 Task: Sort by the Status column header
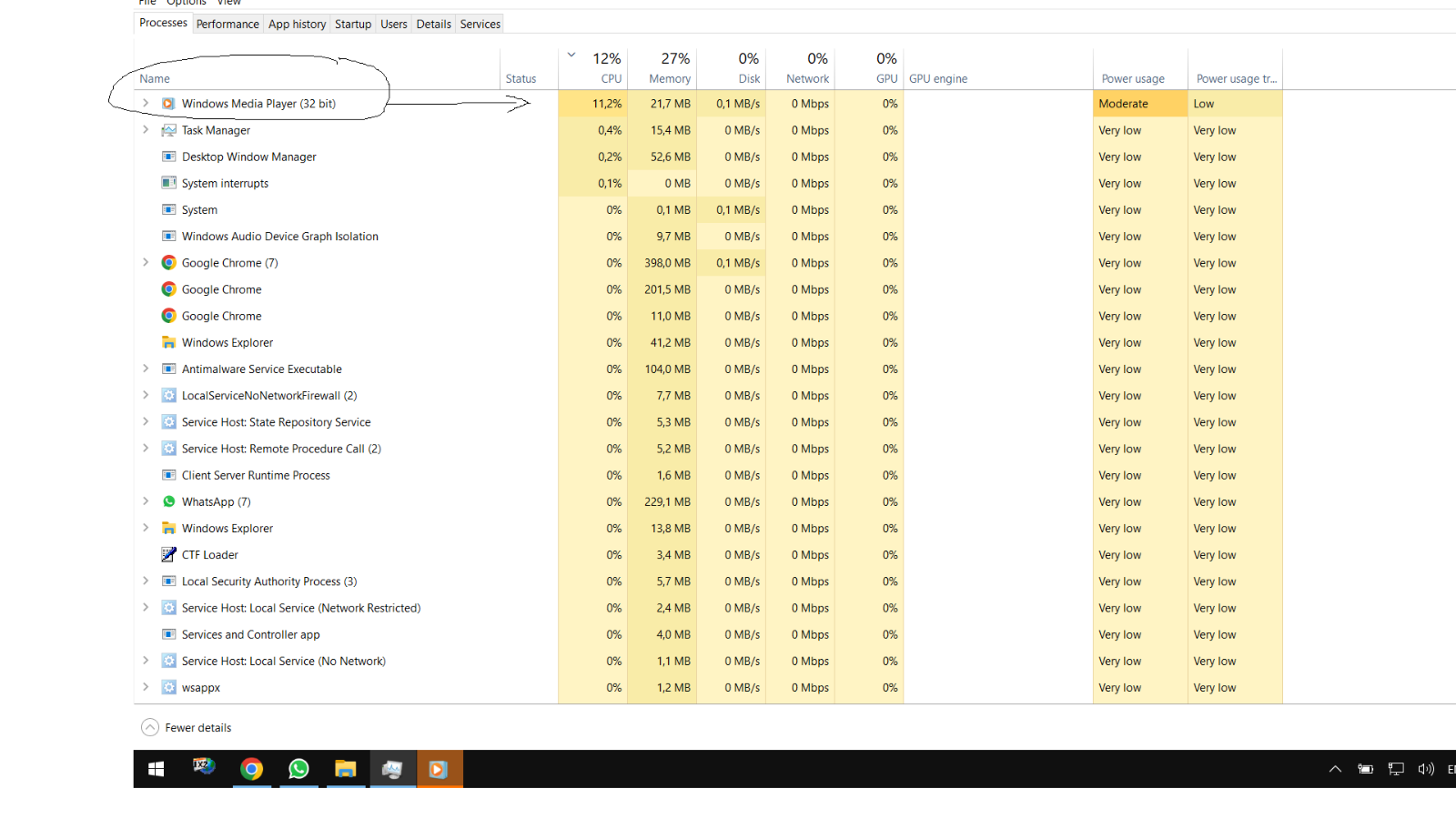(x=529, y=69)
